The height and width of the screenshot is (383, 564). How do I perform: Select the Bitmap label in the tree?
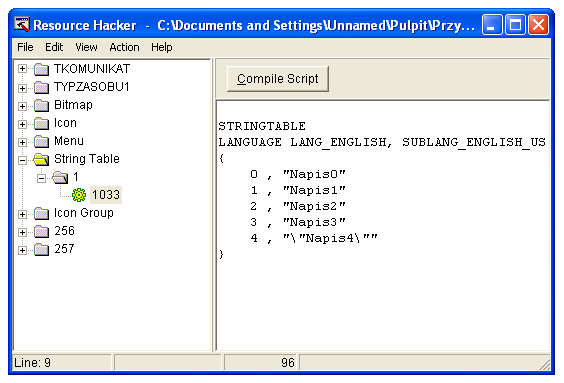[x=73, y=105]
